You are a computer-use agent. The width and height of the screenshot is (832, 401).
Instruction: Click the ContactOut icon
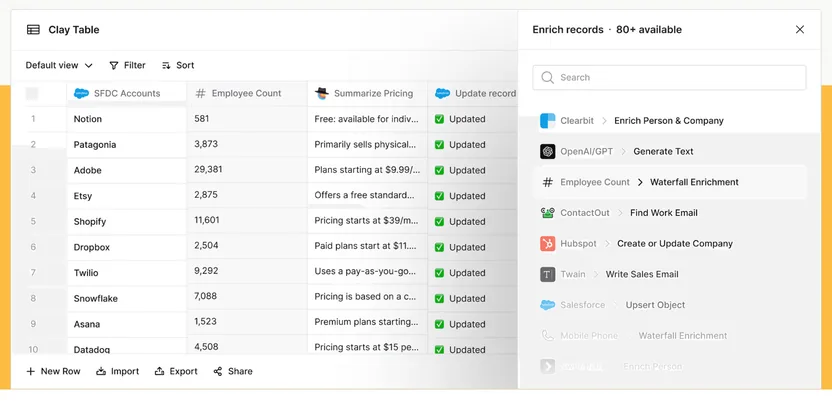[547, 213]
